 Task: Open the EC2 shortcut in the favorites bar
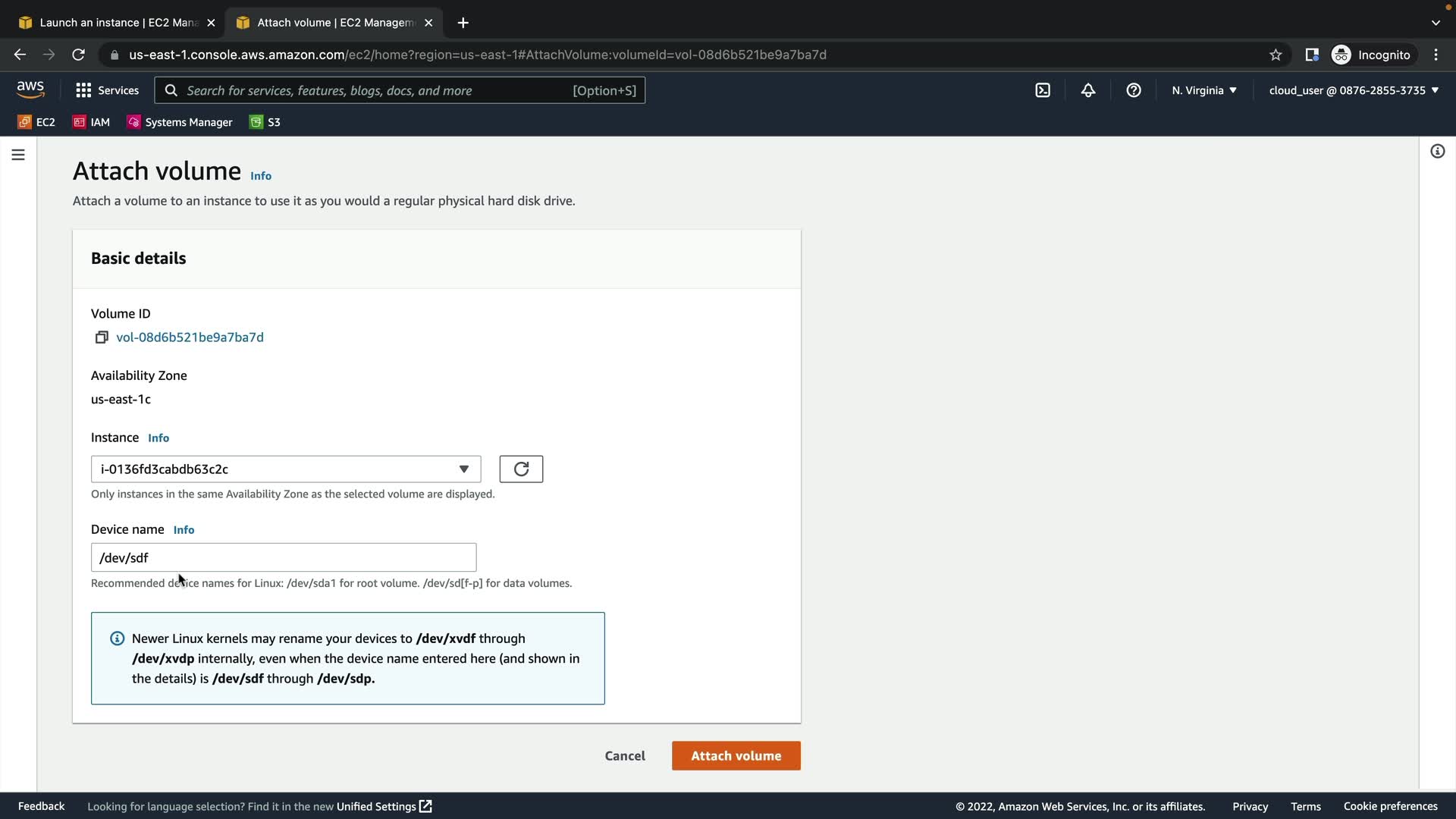36,122
